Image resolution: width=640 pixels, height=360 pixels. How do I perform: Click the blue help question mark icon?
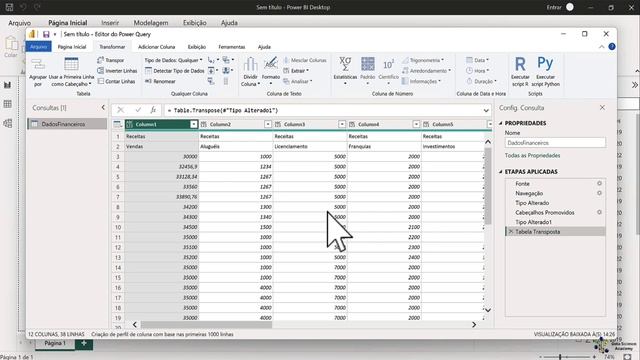click(612, 47)
